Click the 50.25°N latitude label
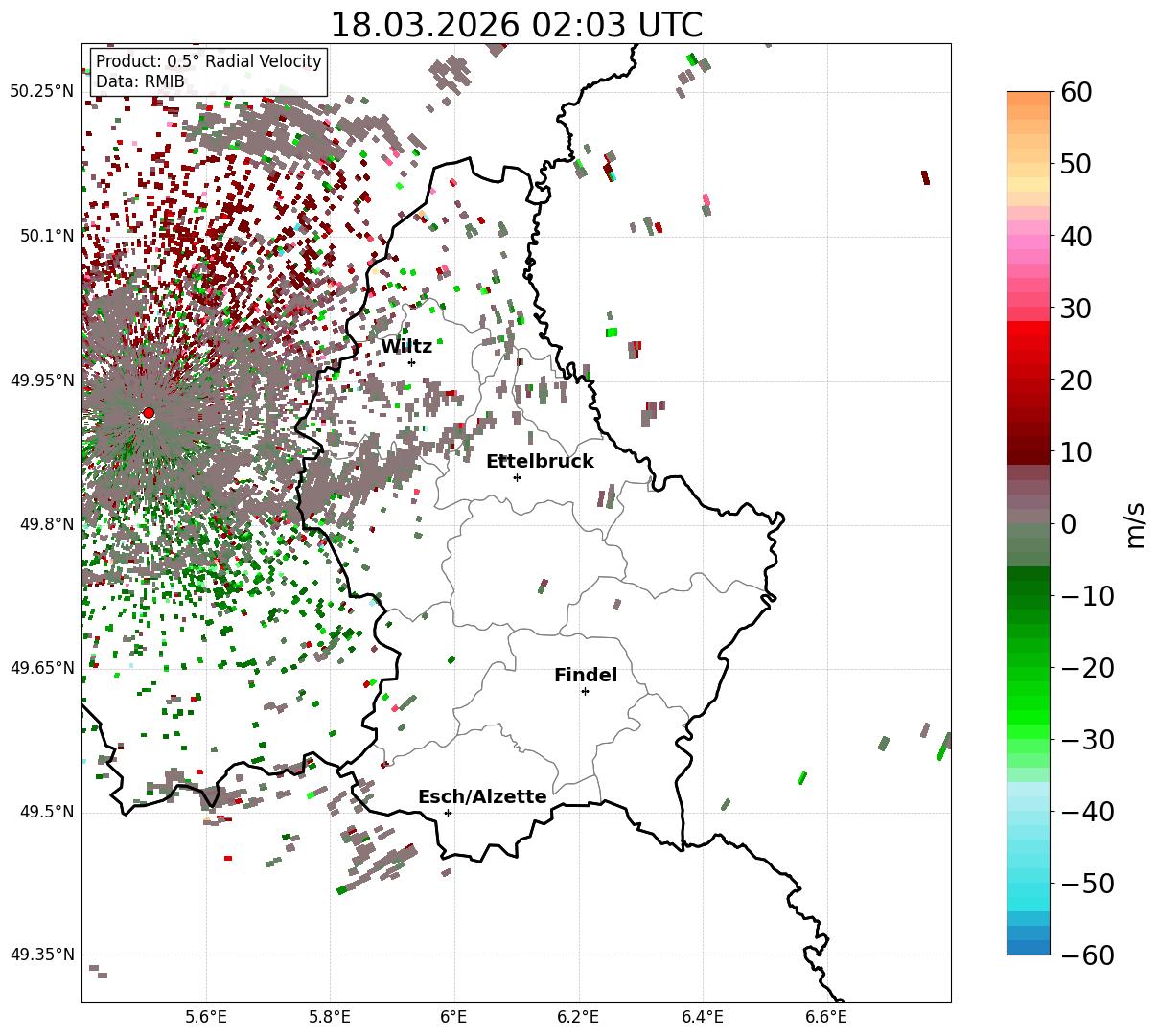Viewport: 1157px width, 1036px height. coord(41,91)
